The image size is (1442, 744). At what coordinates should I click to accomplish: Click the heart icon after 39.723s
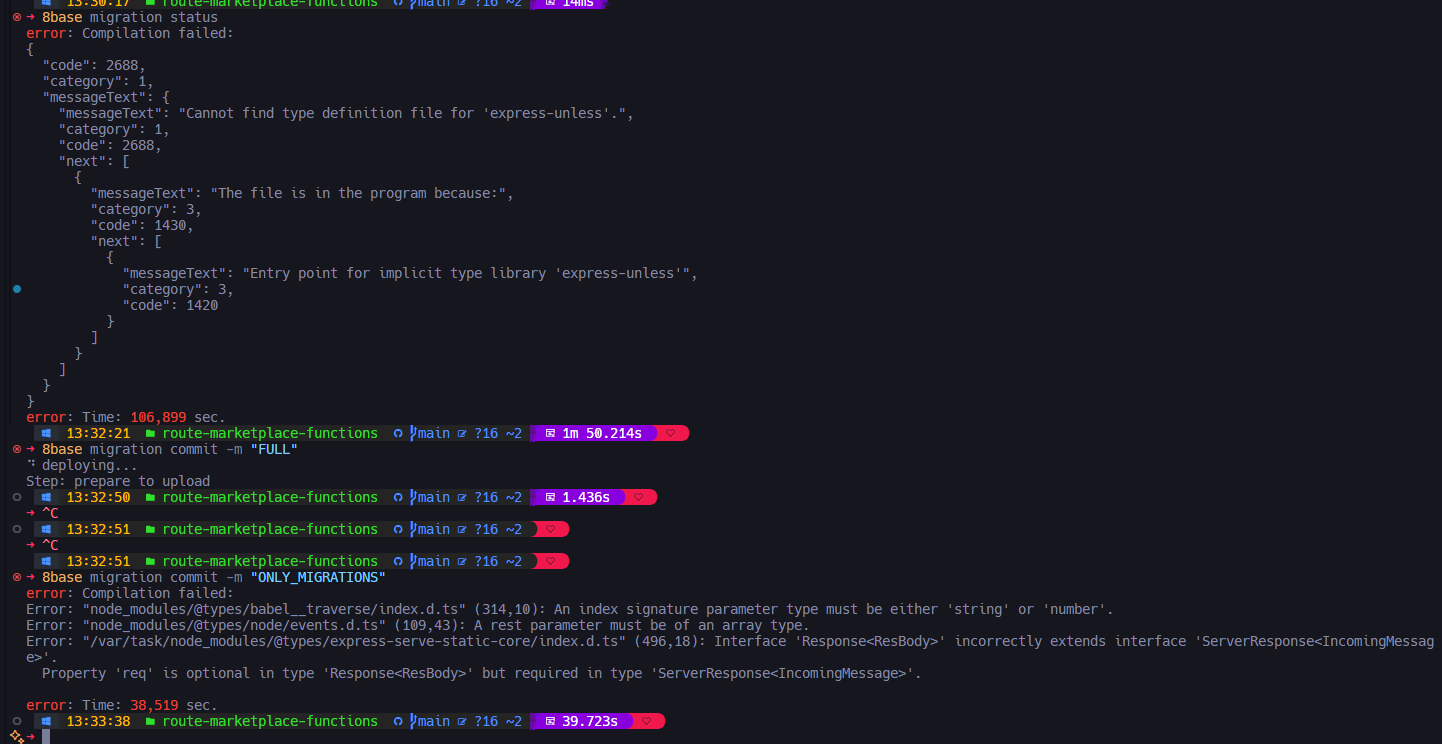[x=647, y=721]
